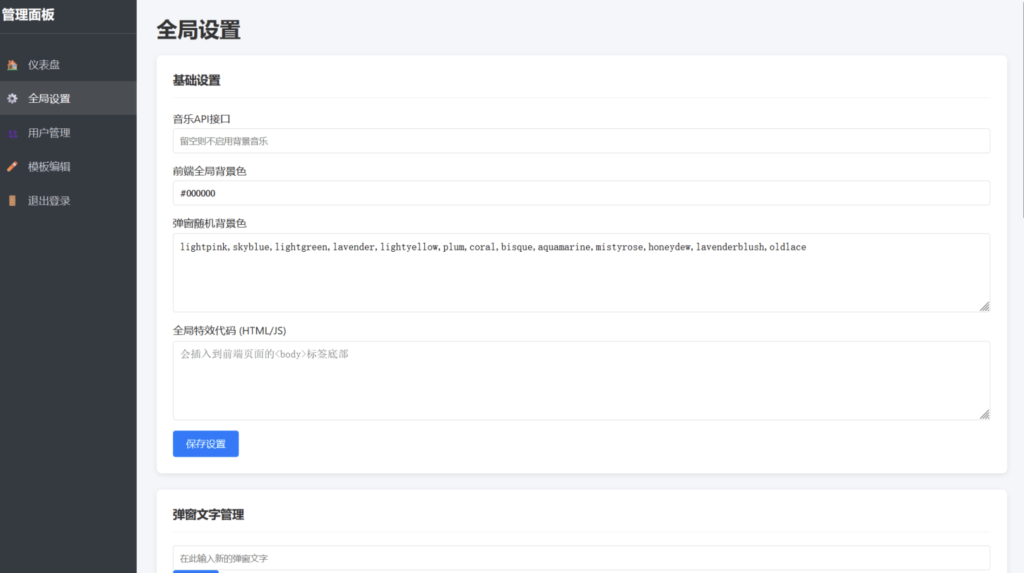Click the new popup text input under 弹窗文字管理
The width and height of the screenshot is (1024, 573).
pyautogui.click(x=581, y=557)
